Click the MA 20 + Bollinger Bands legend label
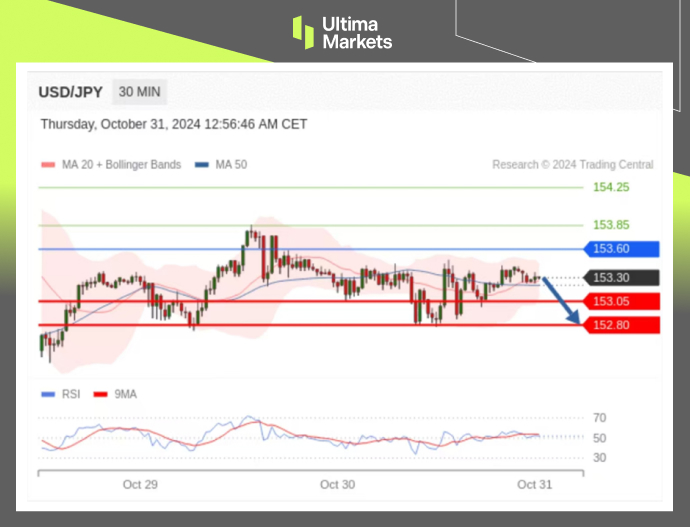This screenshot has height=527, width=690. click(x=121, y=165)
